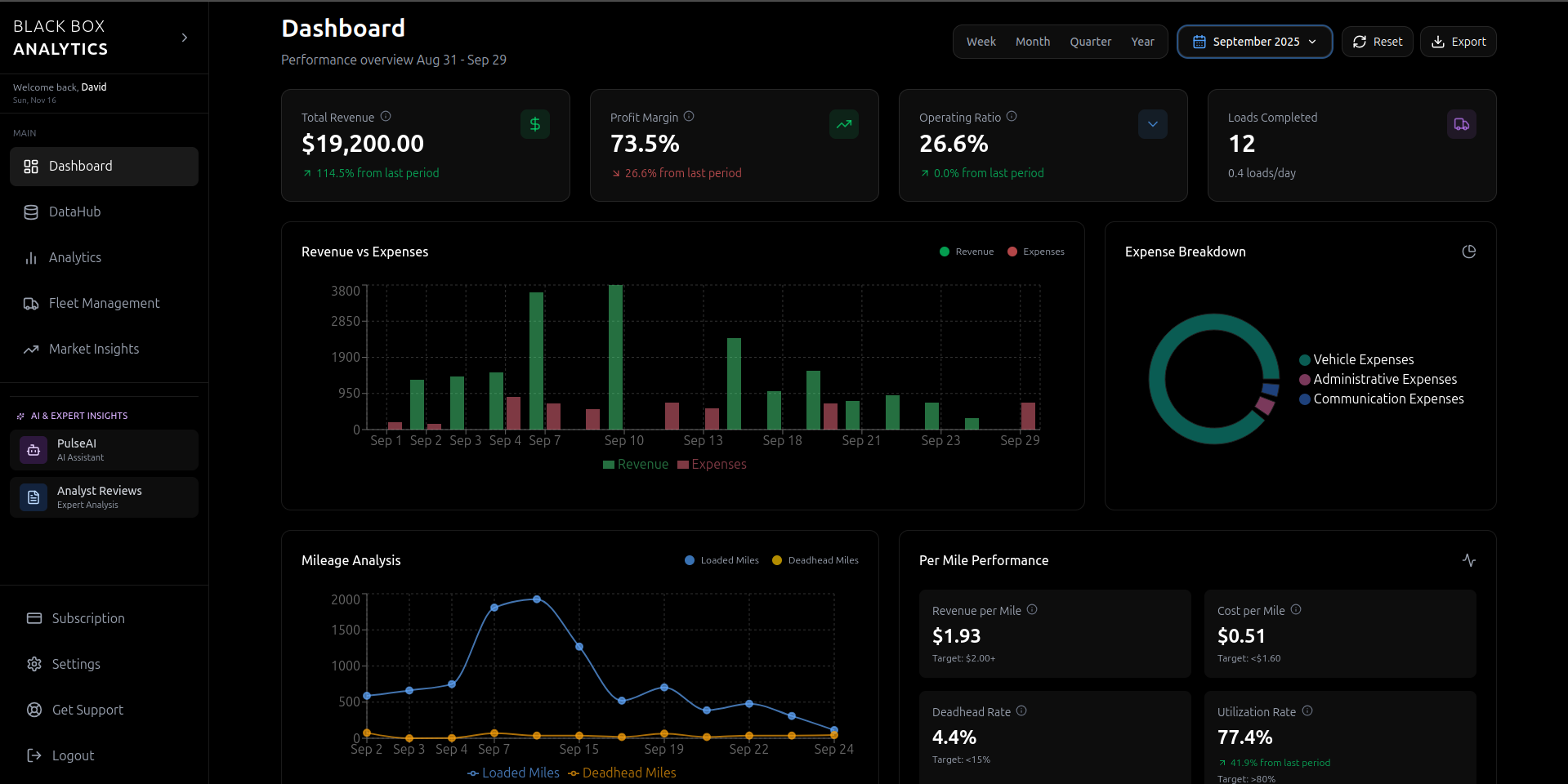The width and height of the screenshot is (1568, 784).
Task: Open Market Insights page
Action: click(x=104, y=350)
